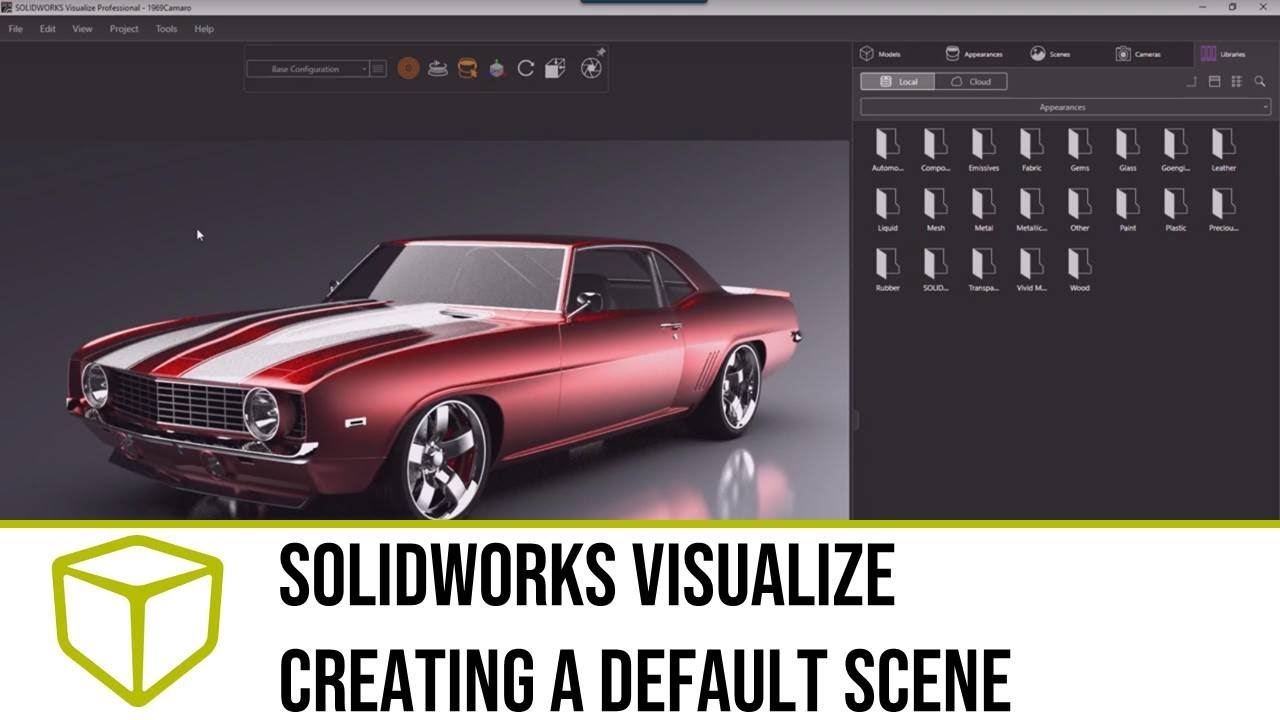Screen dimensions: 1280x720
Task: Open the Vivid M... folder
Action: 1031,270
